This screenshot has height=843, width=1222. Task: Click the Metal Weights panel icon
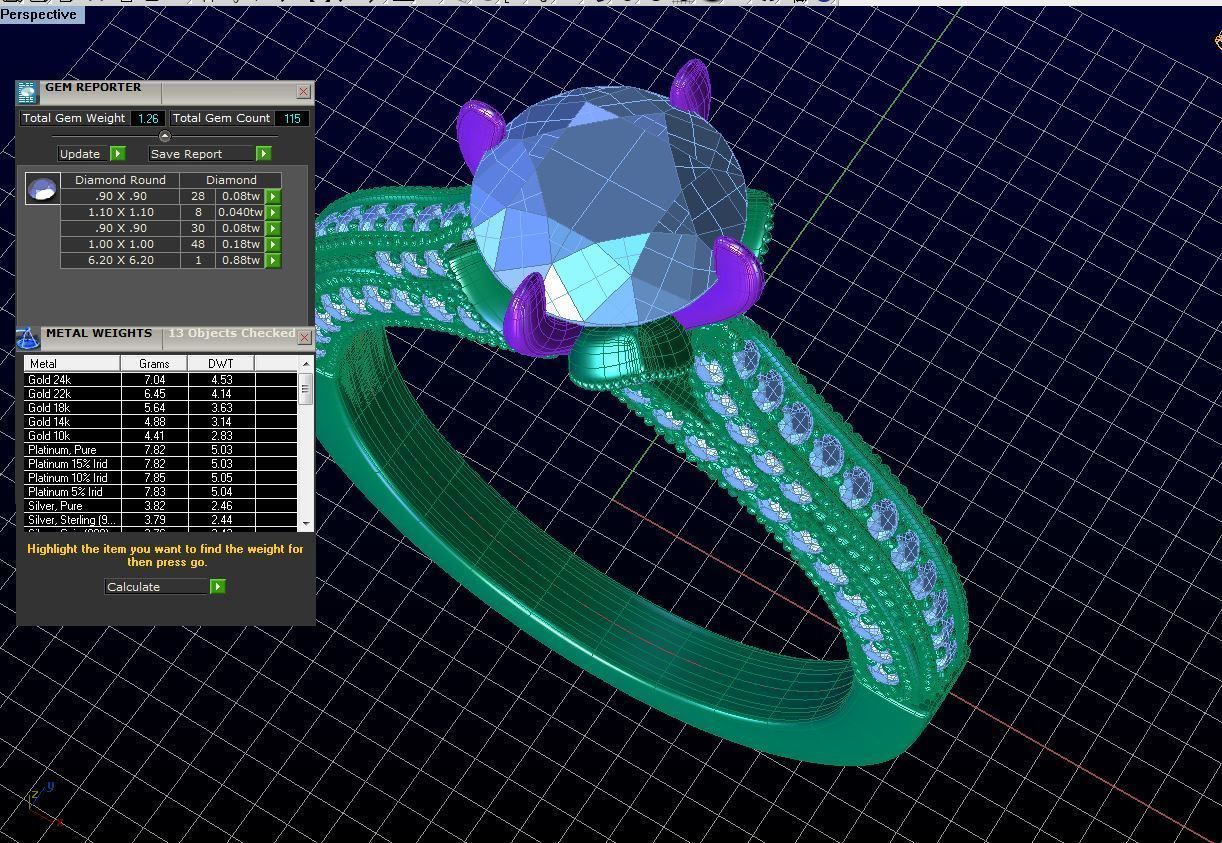click(27, 337)
